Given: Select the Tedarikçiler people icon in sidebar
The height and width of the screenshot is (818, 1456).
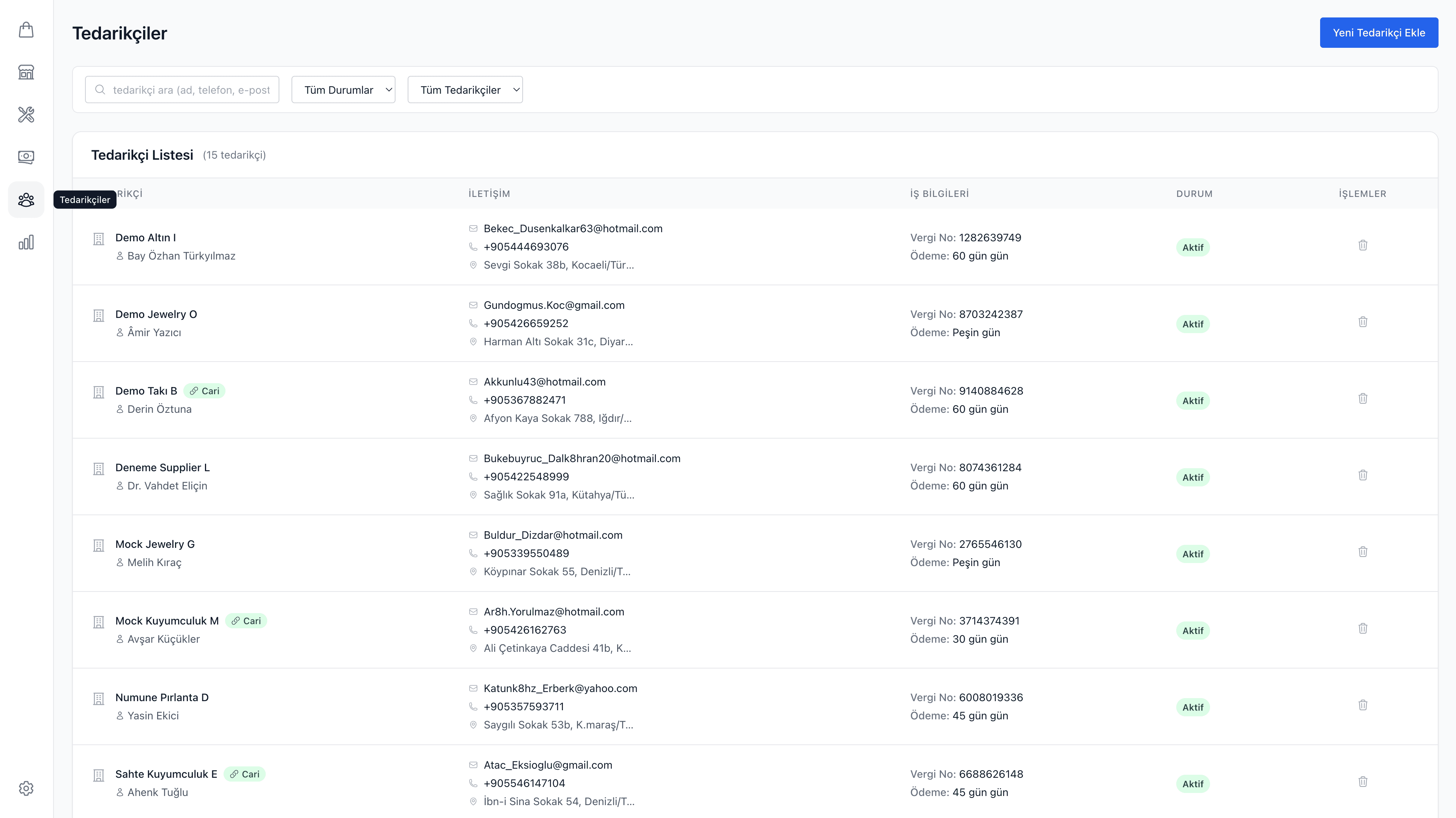Looking at the screenshot, I should tap(26, 200).
